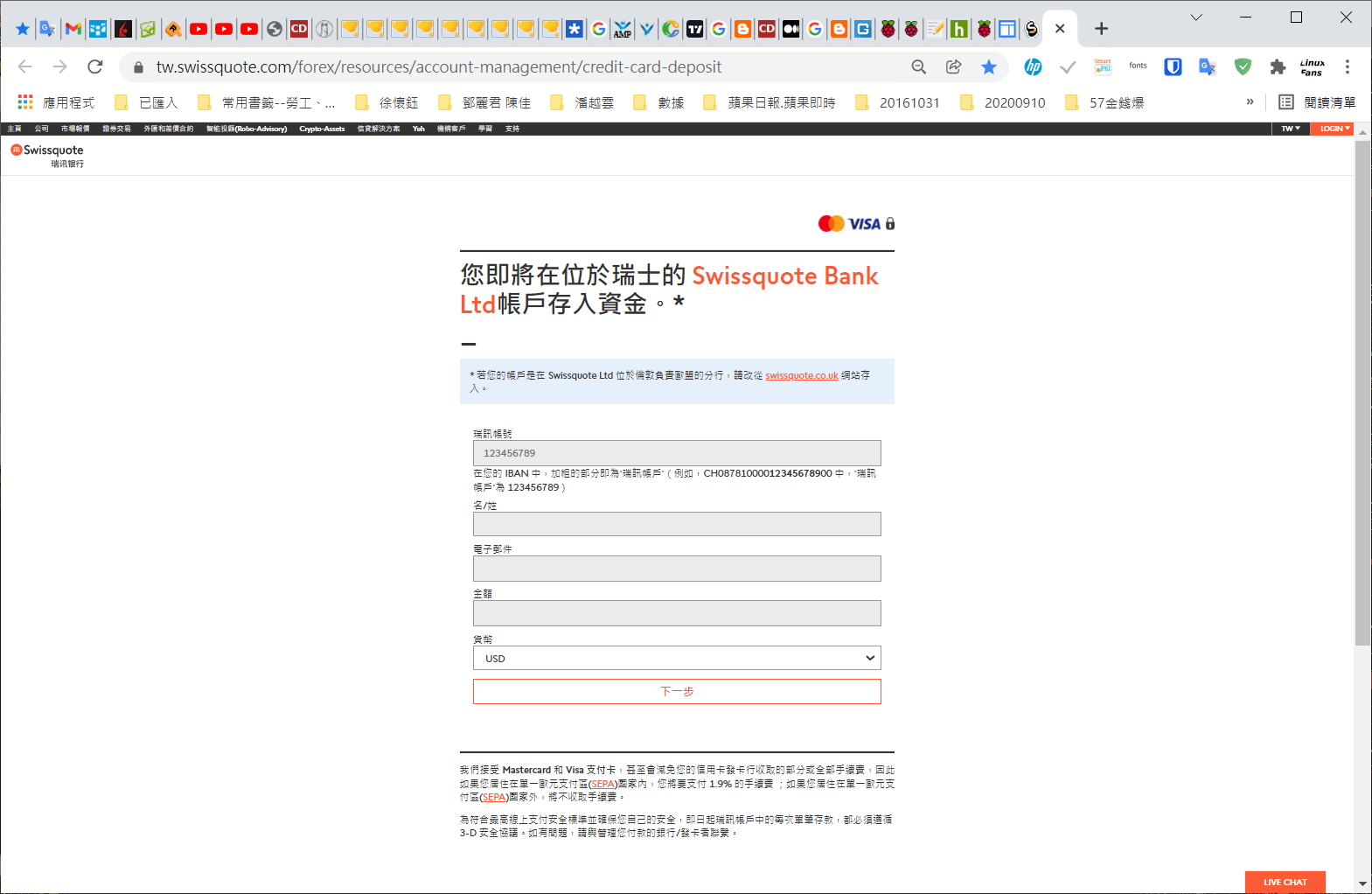Open the HP extension
The width and height of the screenshot is (1372, 894).
[x=1033, y=66]
